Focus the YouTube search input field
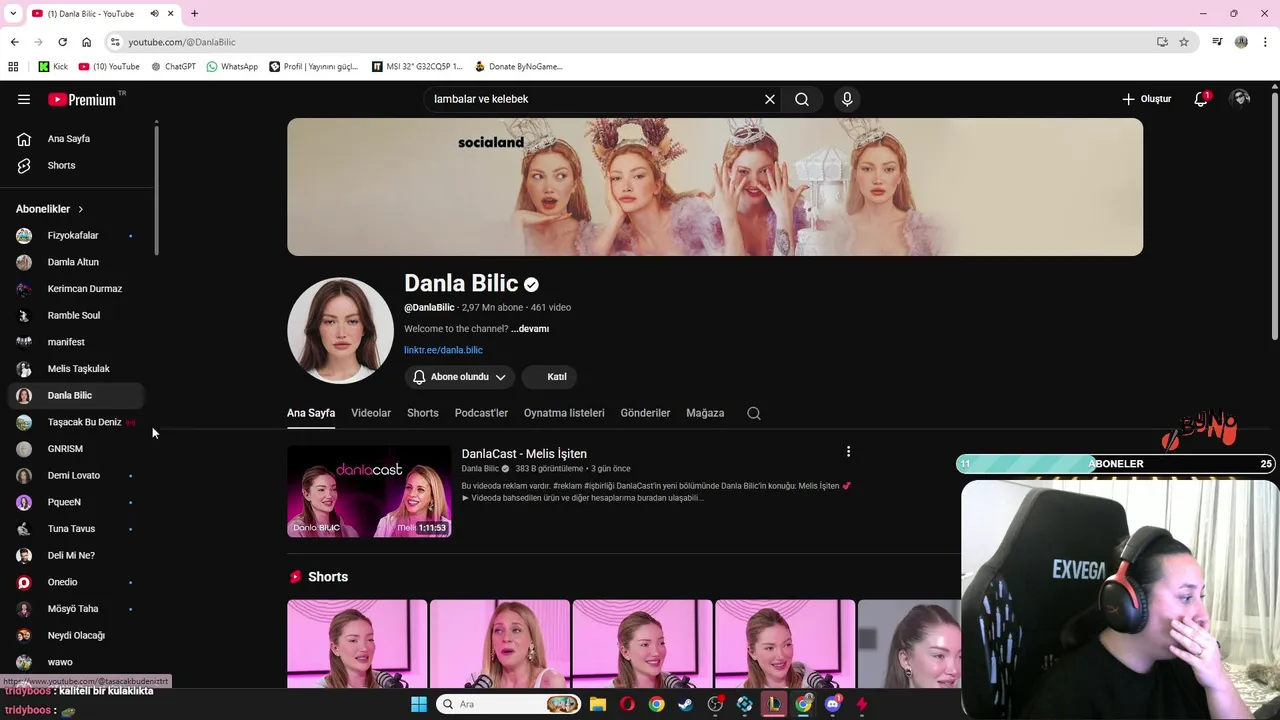The height and width of the screenshot is (720, 1280). 594,99
